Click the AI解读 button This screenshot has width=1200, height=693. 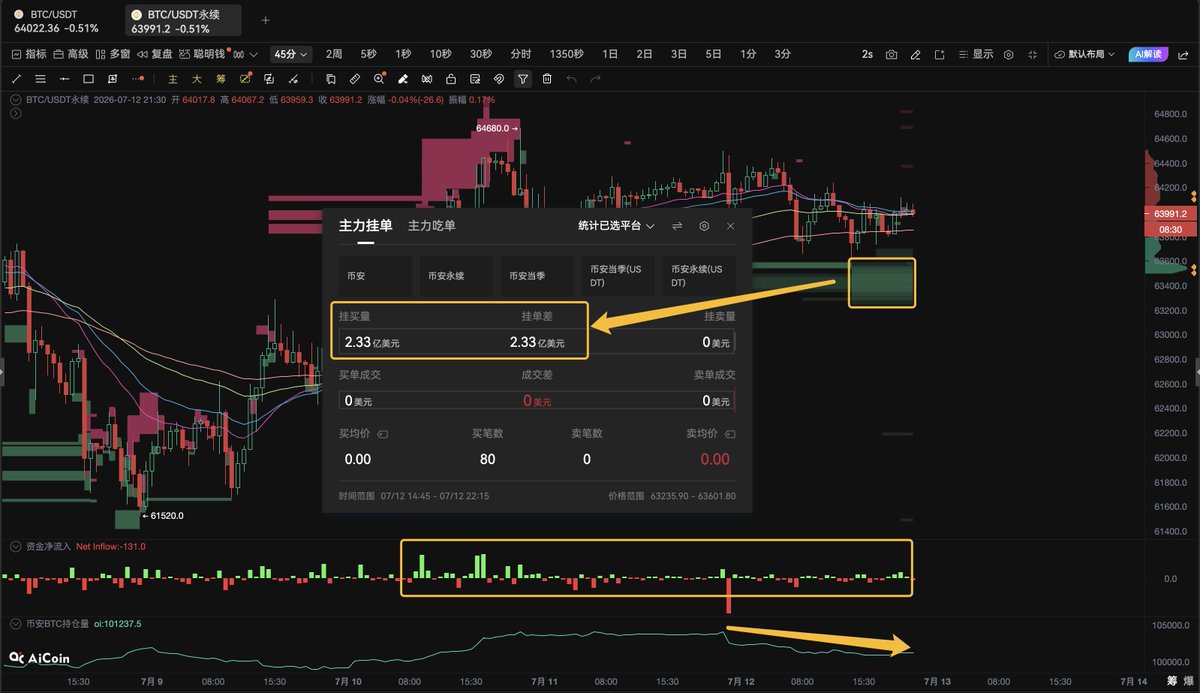tap(1148, 55)
